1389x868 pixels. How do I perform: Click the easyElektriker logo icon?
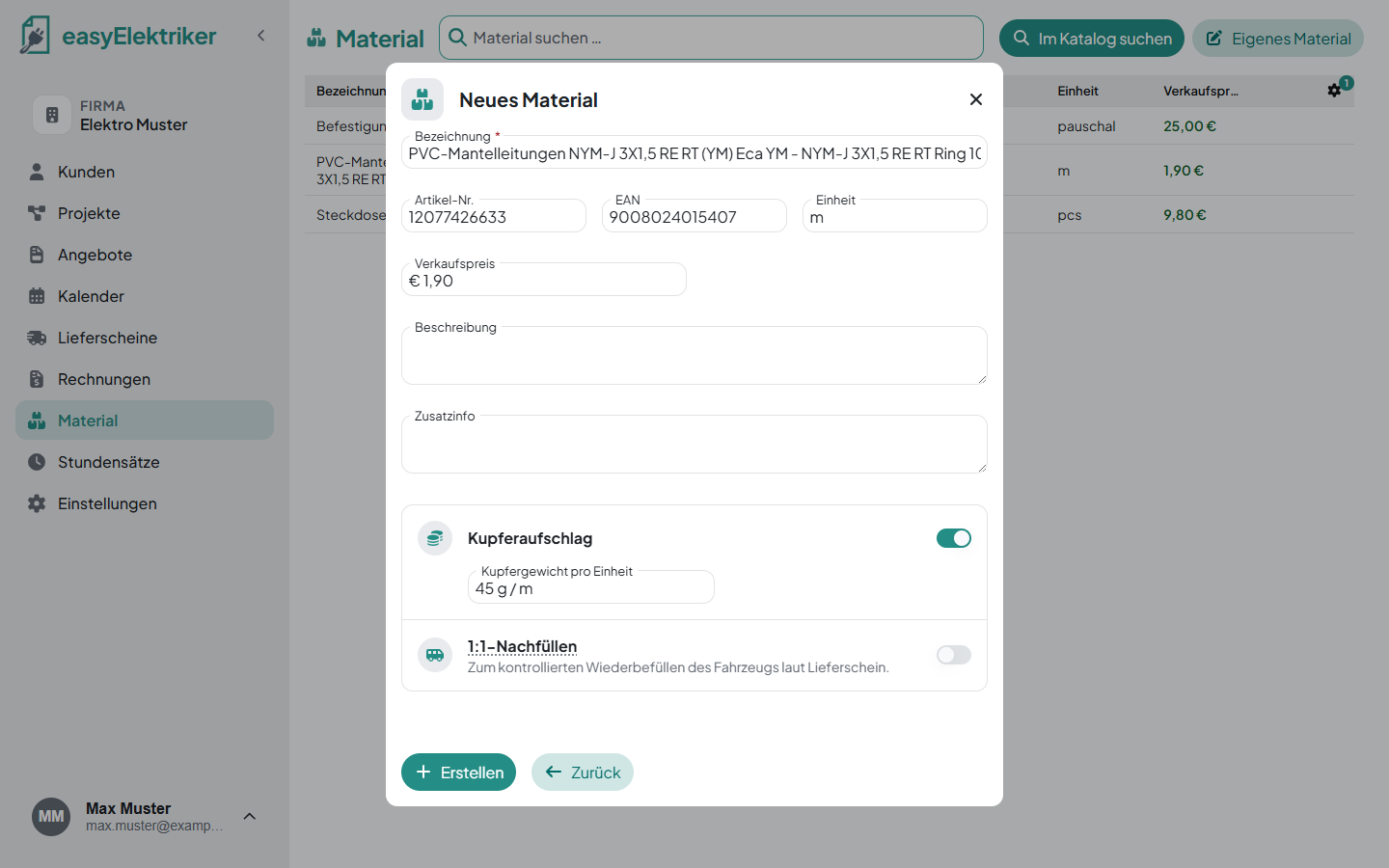tap(35, 36)
